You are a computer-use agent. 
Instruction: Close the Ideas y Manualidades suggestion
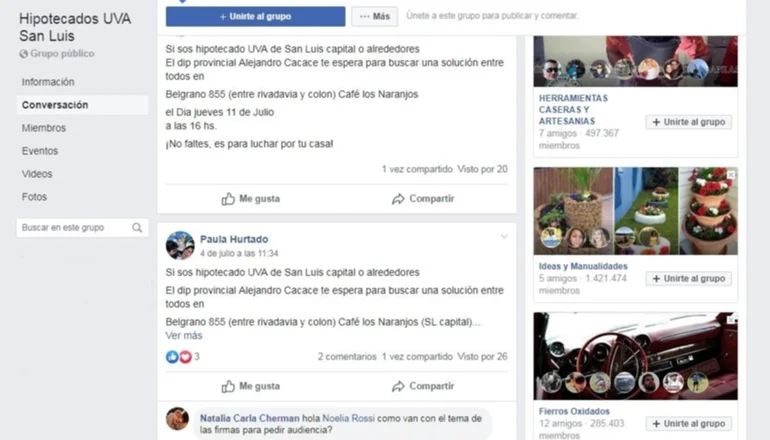tap(731, 175)
